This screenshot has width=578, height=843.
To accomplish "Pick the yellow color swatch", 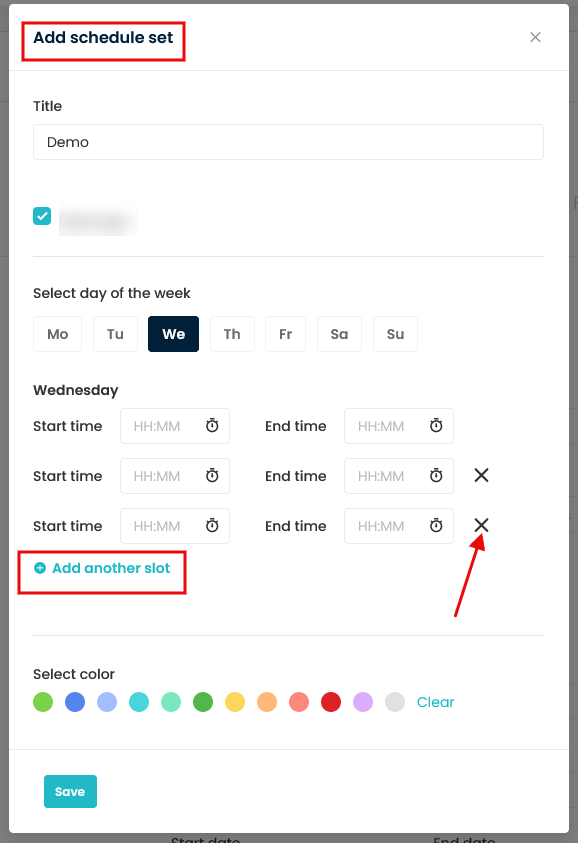I will pyautogui.click(x=235, y=702).
